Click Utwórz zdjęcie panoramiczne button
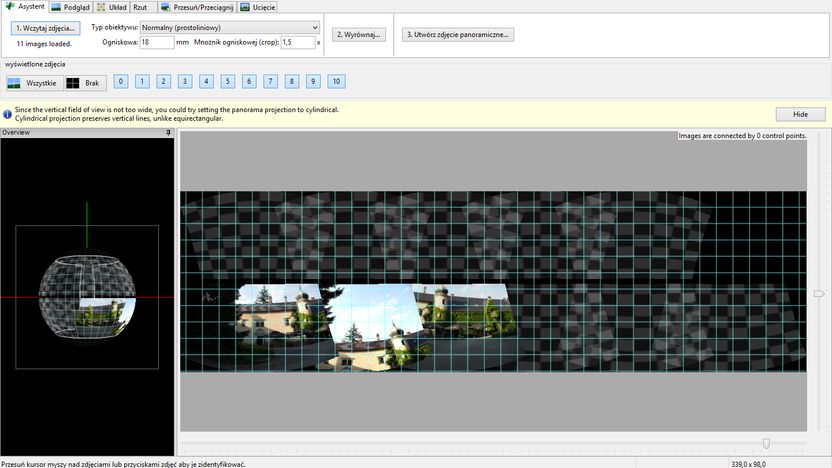The height and width of the screenshot is (468, 832). point(457,34)
